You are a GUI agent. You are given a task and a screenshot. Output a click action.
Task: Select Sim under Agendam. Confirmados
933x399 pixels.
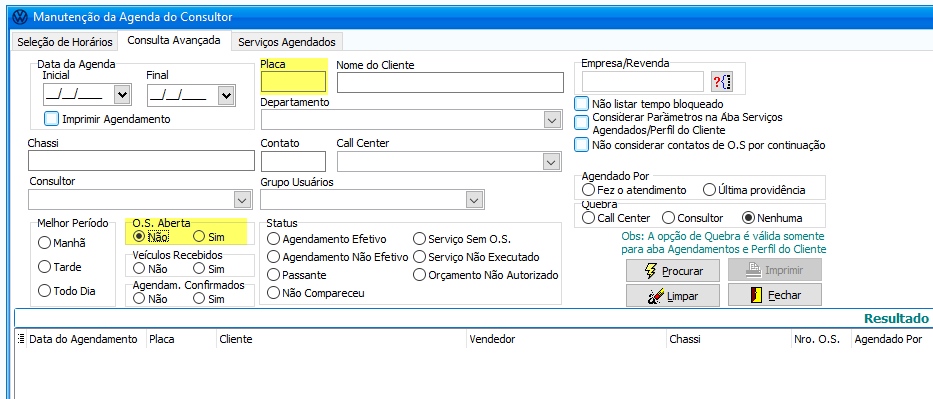(200, 299)
